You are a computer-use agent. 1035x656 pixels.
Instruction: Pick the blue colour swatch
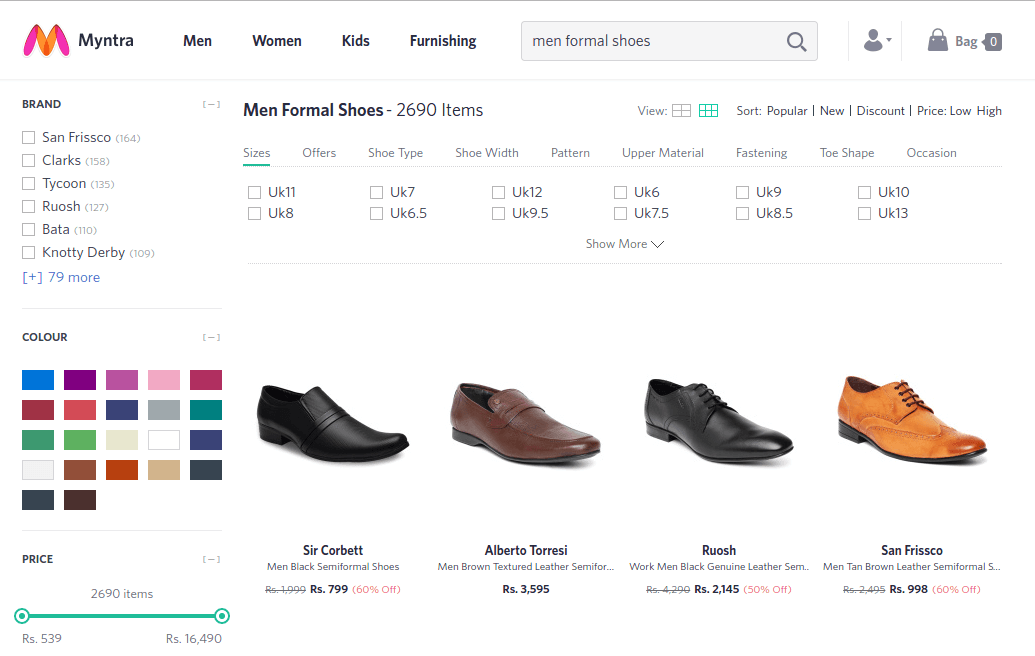[x=38, y=380]
